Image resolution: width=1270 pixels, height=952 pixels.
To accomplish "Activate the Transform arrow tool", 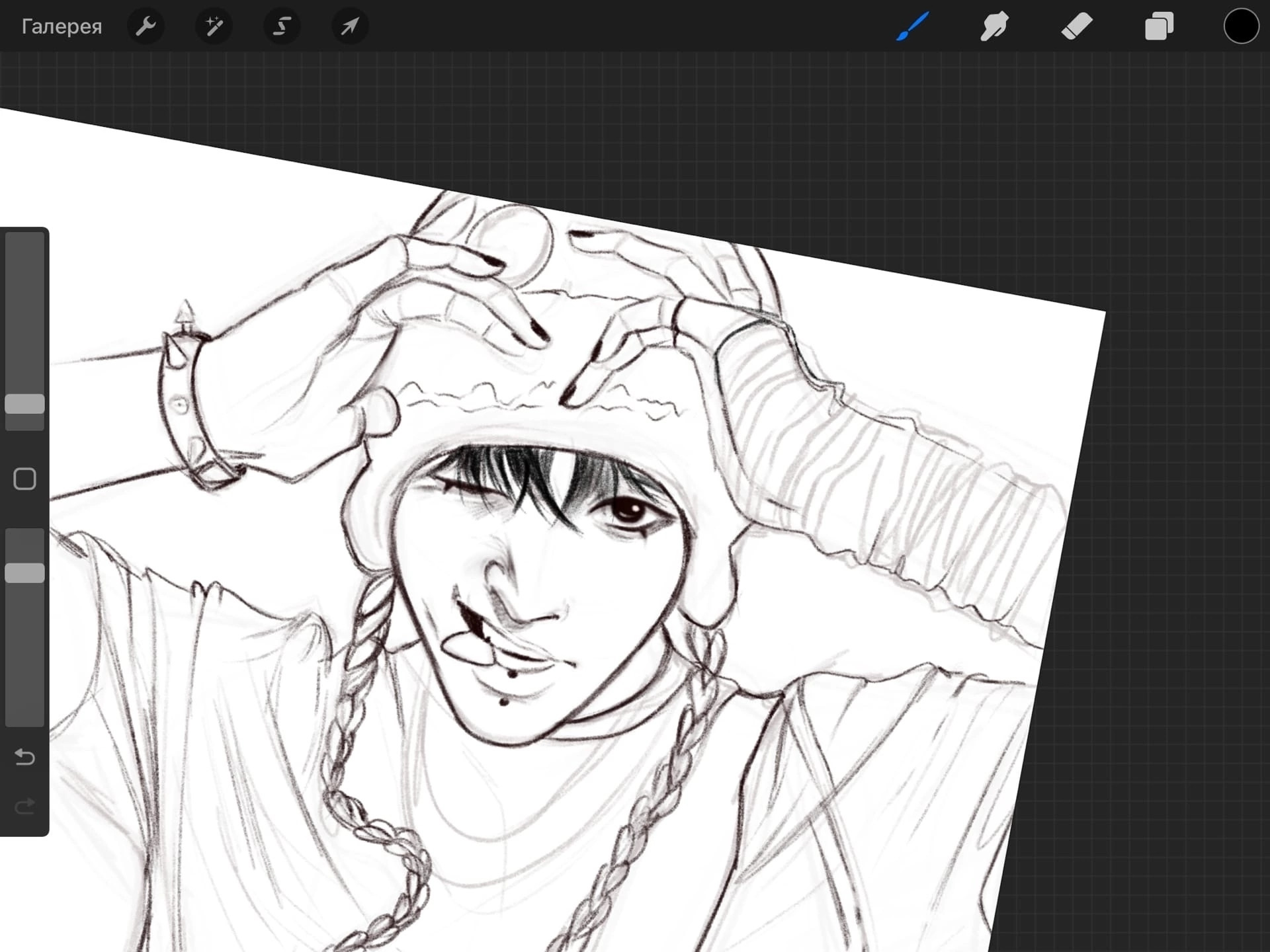I will pyautogui.click(x=350, y=26).
